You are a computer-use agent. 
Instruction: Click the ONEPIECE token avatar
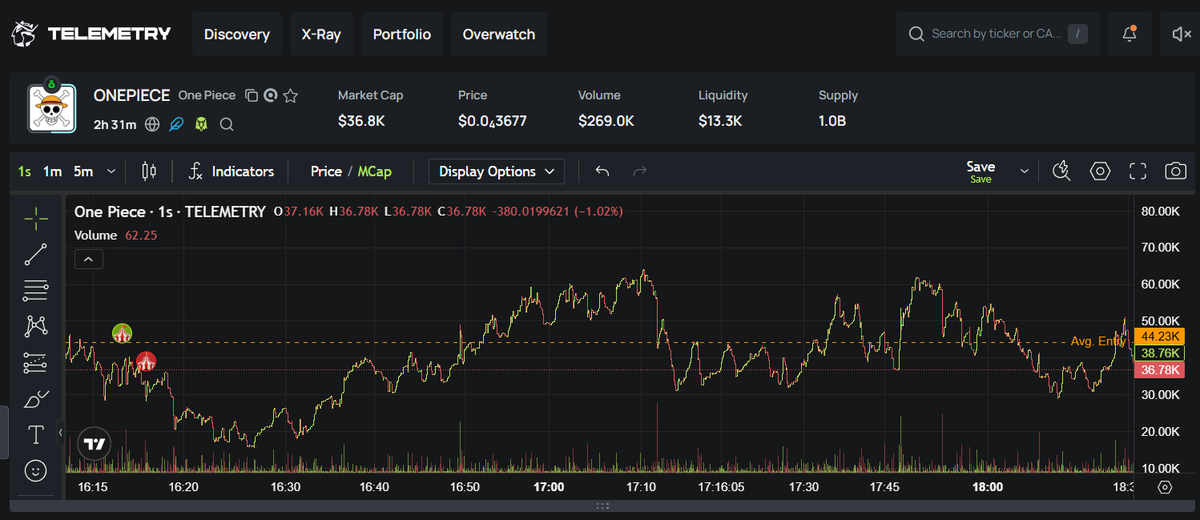coord(52,108)
